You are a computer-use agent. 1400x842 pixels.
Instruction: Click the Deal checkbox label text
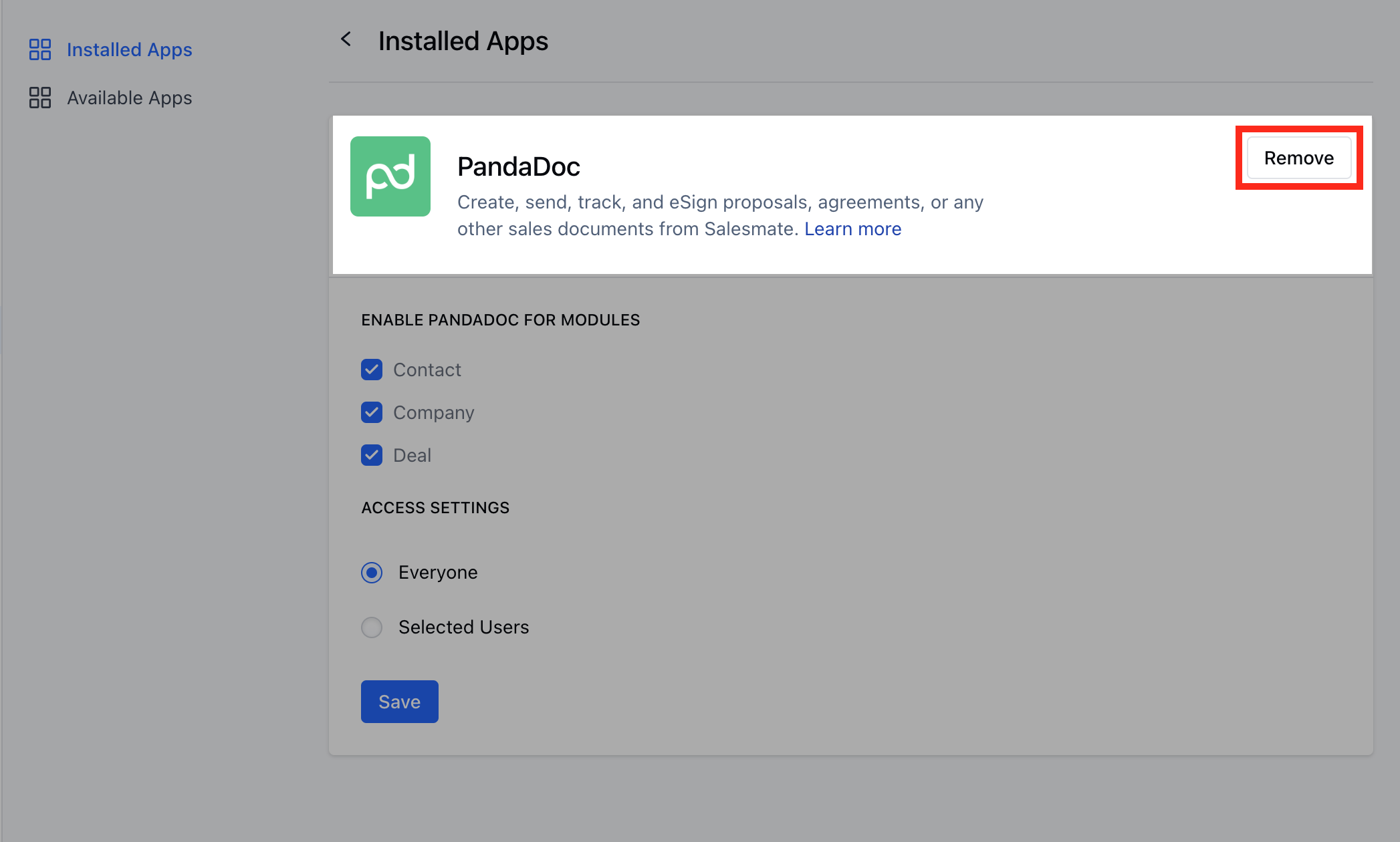[413, 455]
